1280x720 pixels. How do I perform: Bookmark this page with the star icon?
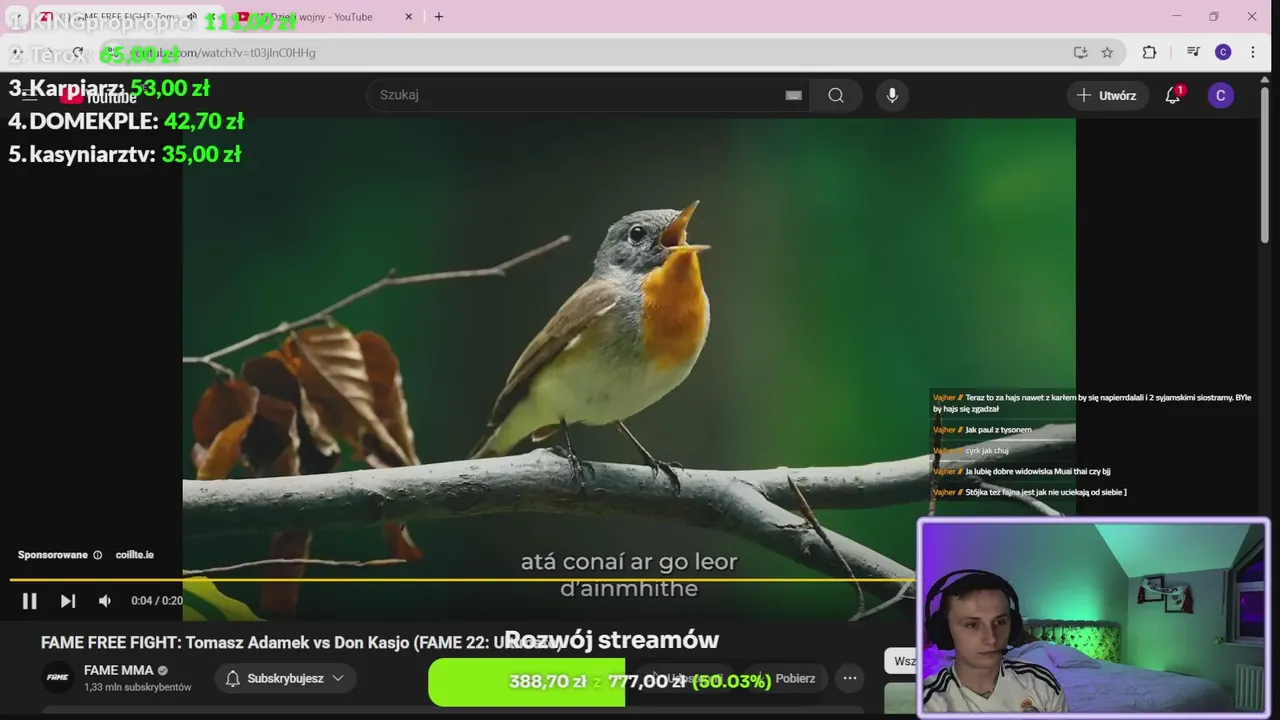[x=1107, y=52]
